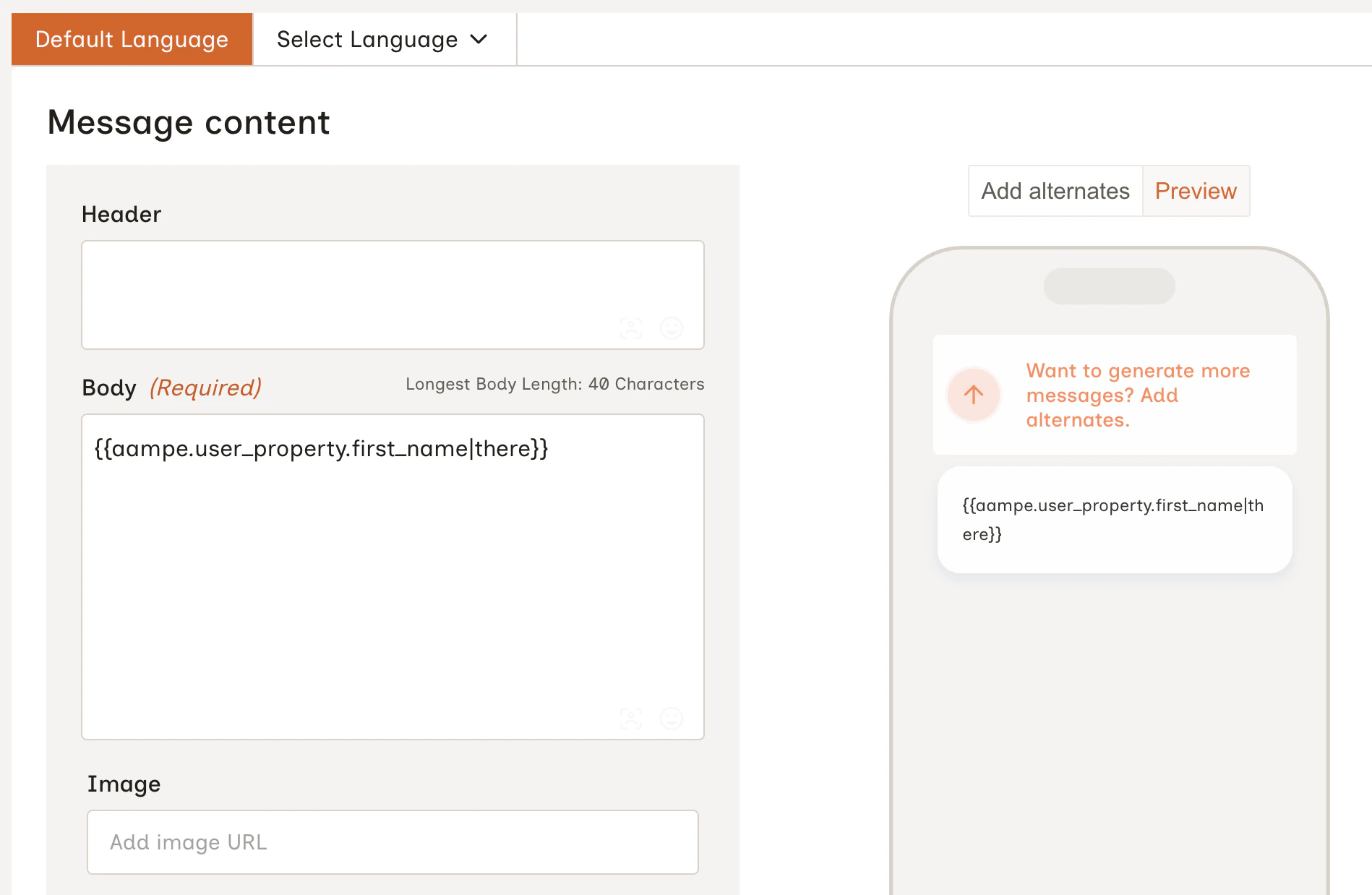Image resolution: width=1372 pixels, height=895 pixels.
Task: Click the Longest Body Length character counter
Action: coord(554,384)
